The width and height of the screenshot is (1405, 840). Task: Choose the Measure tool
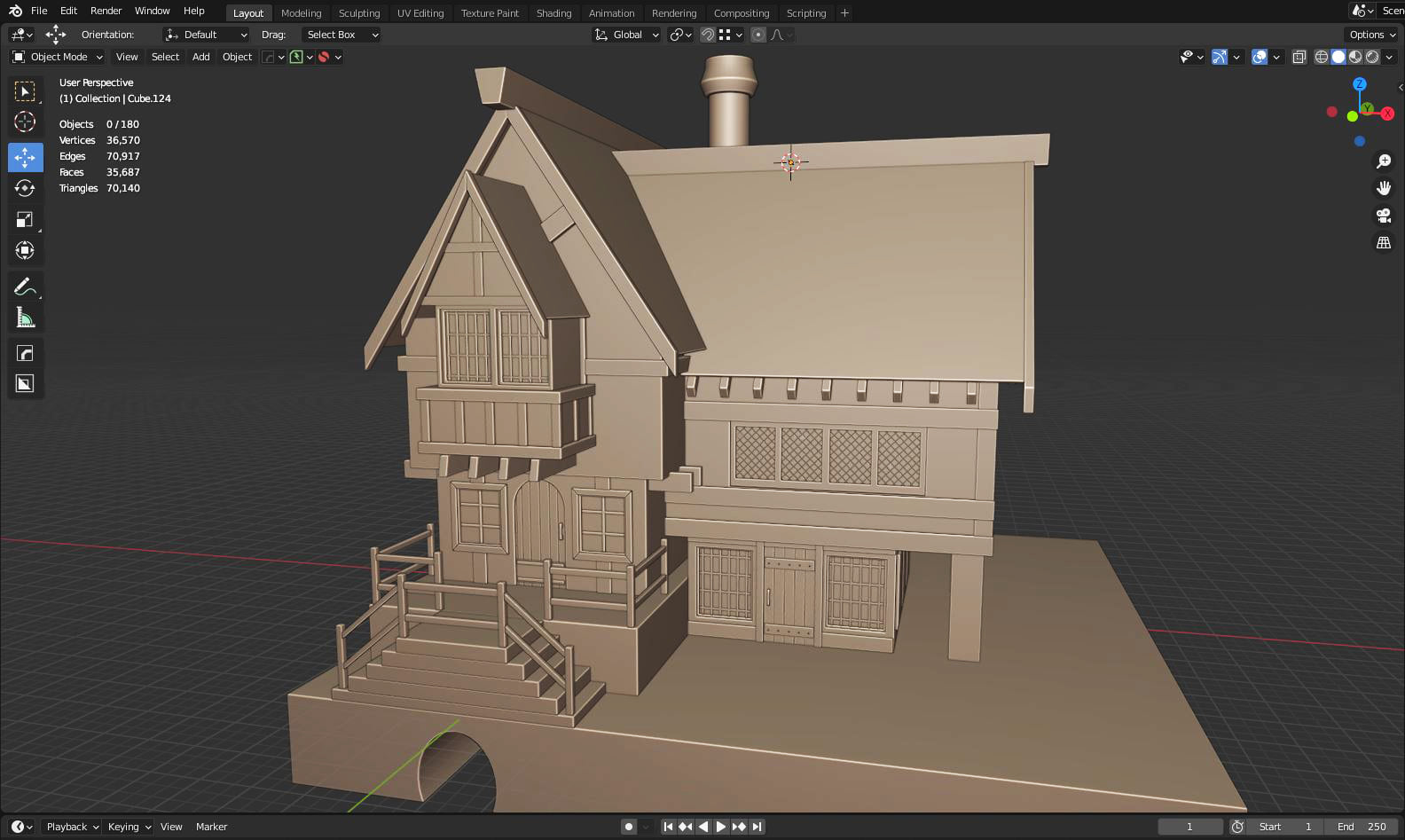pyautogui.click(x=25, y=318)
